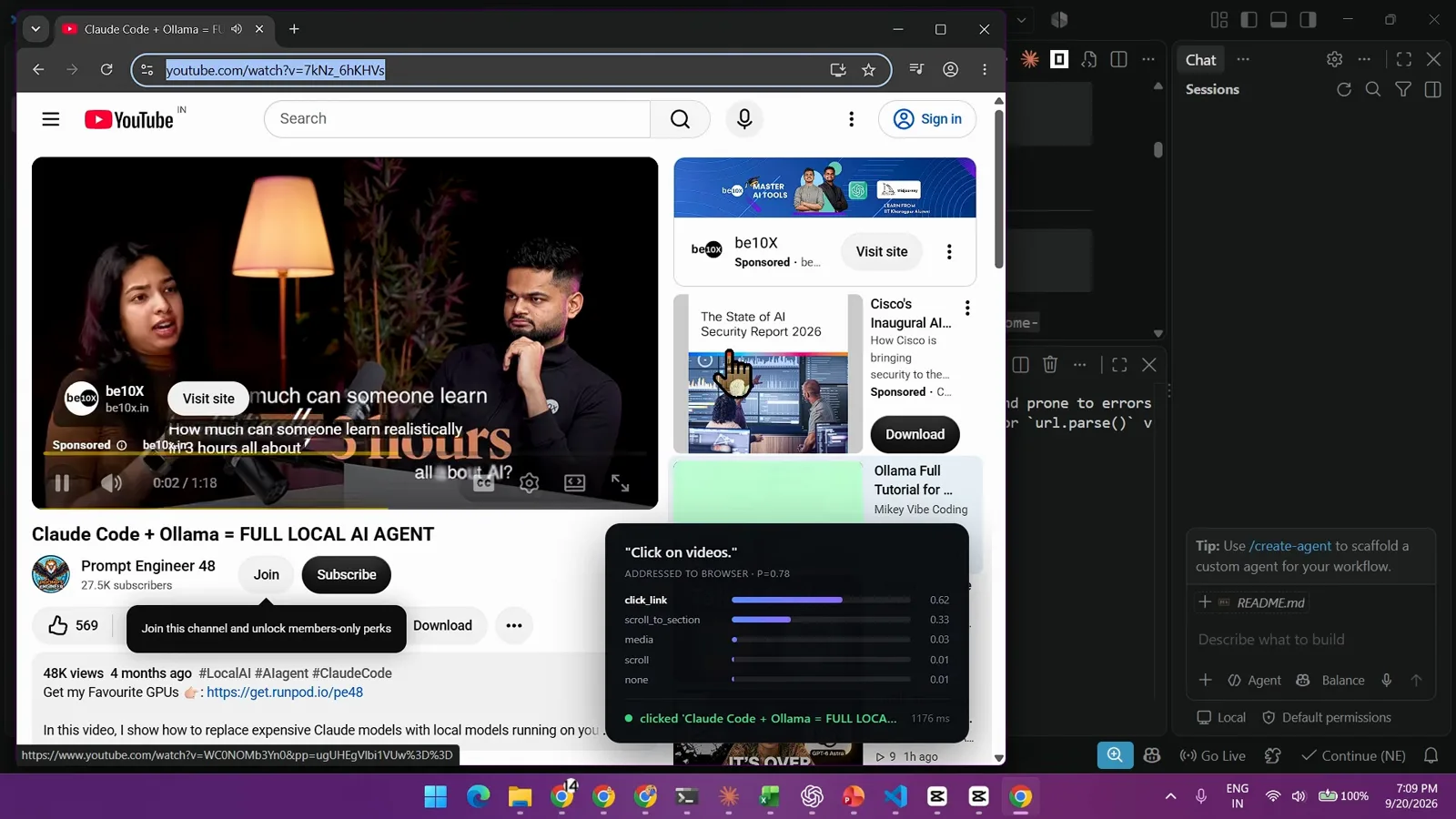Open the State of AI Security Report thumbnail
This screenshot has width=1456, height=819.
coord(768,374)
